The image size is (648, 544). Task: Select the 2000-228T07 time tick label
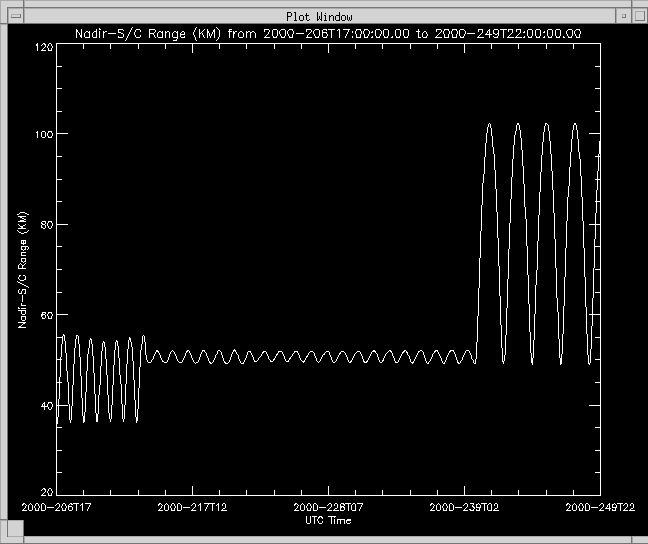328,508
